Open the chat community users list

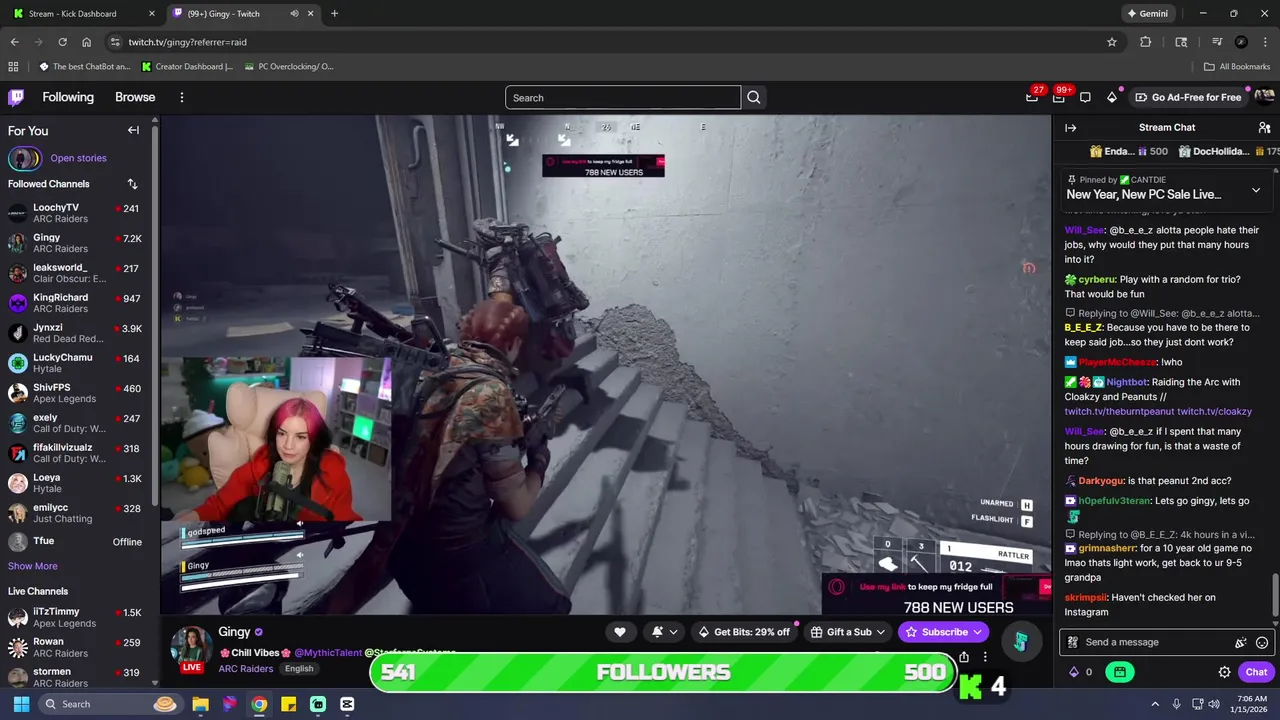tap(1264, 128)
